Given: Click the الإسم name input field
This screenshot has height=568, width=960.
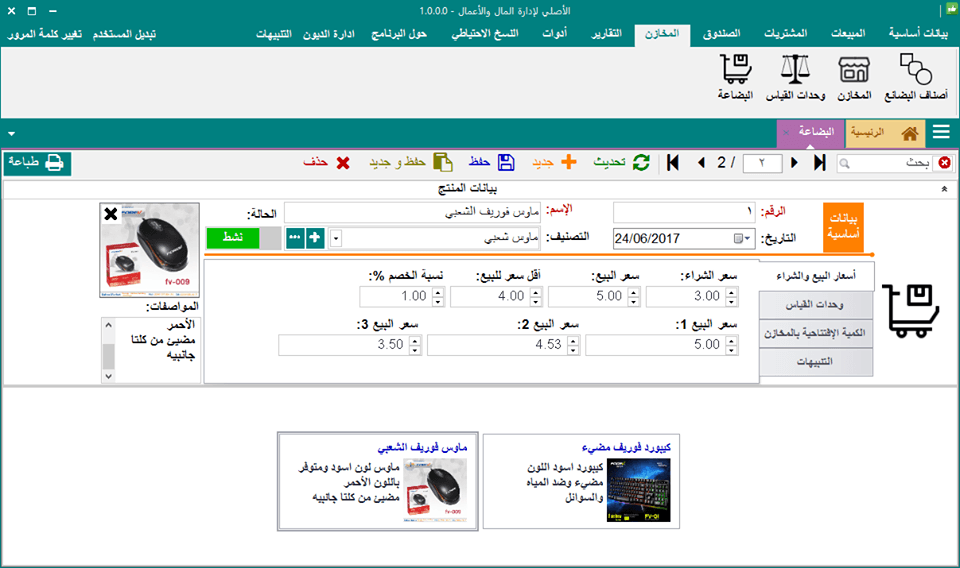Looking at the screenshot, I should (x=412, y=212).
